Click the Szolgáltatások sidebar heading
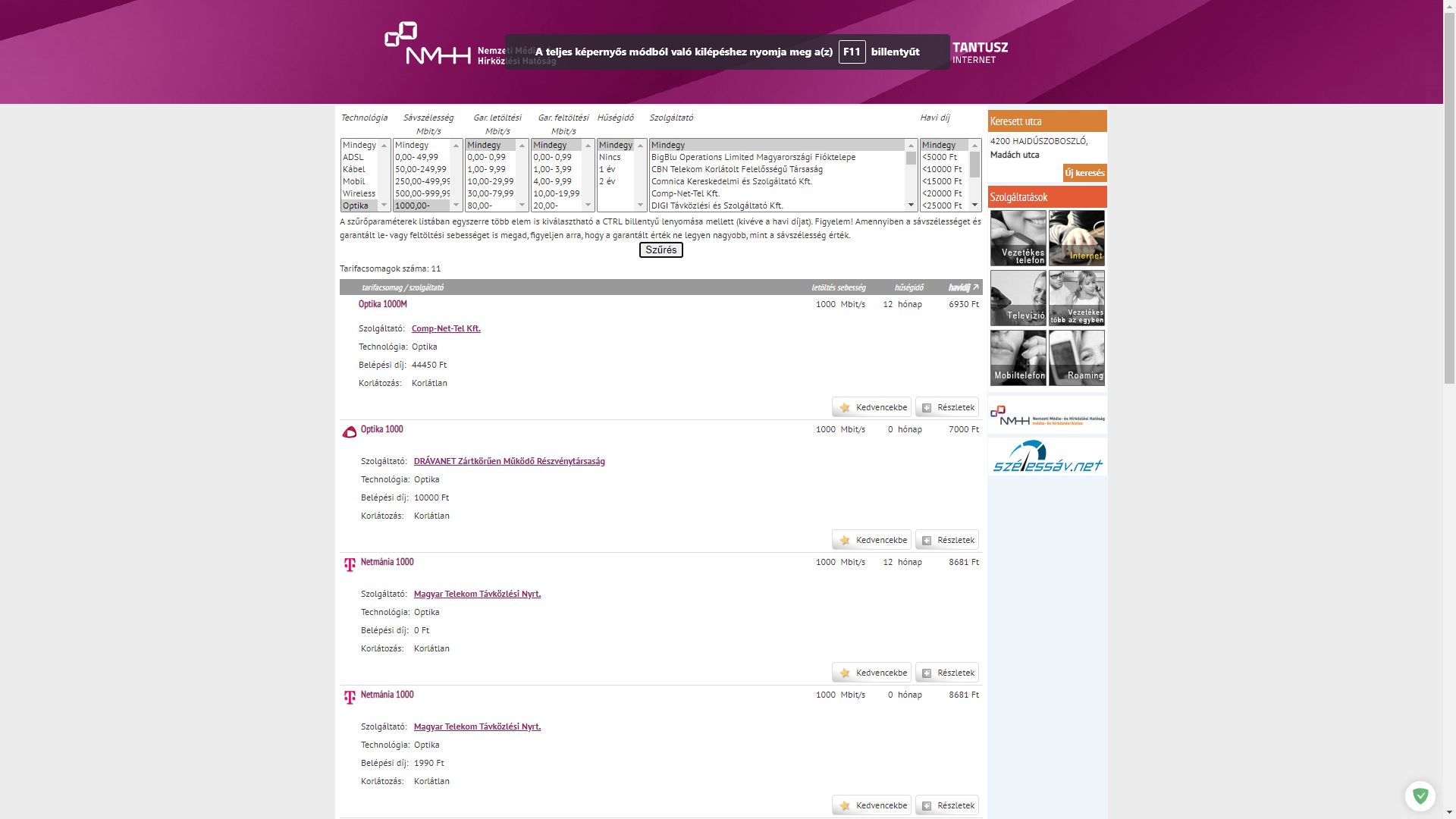The height and width of the screenshot is (819, 1456). tap(1047, 197)
